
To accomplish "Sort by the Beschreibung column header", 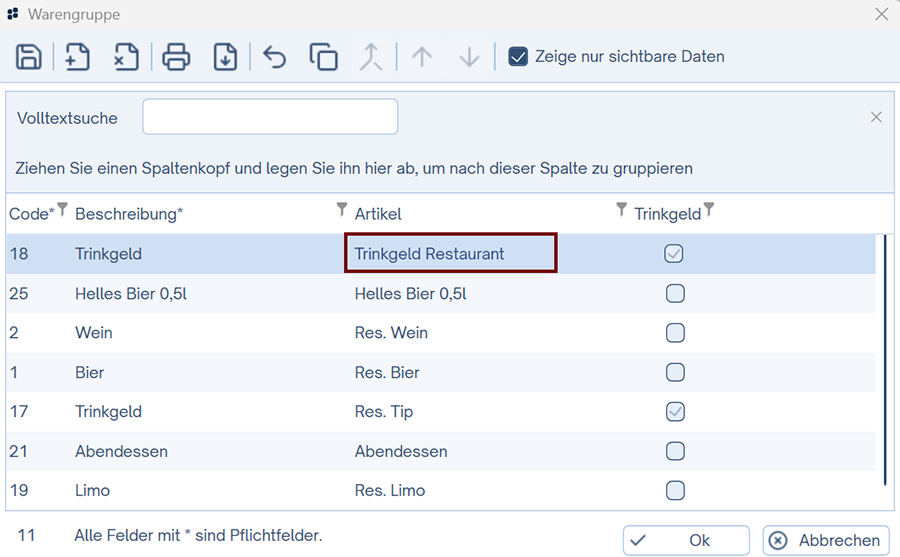I will [x=128, y=214].
